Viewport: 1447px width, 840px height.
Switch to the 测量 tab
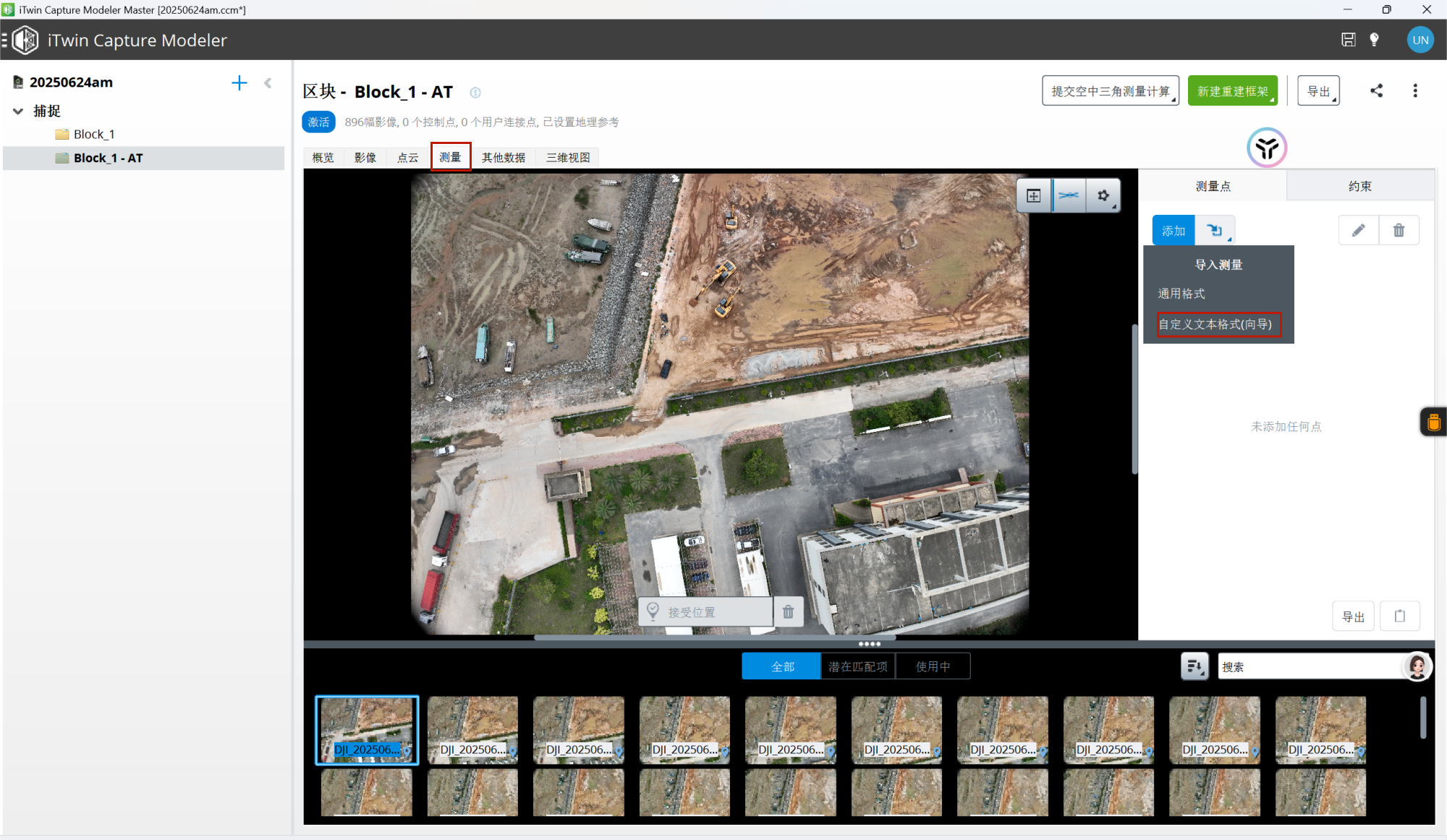pyautogui.click(x=450, y=157)
